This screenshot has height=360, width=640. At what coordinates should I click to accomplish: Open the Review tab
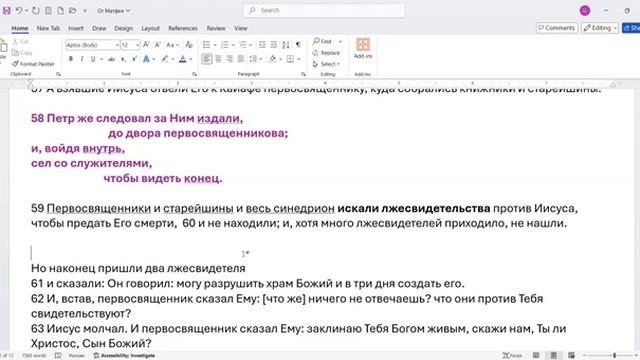point(216,28)
